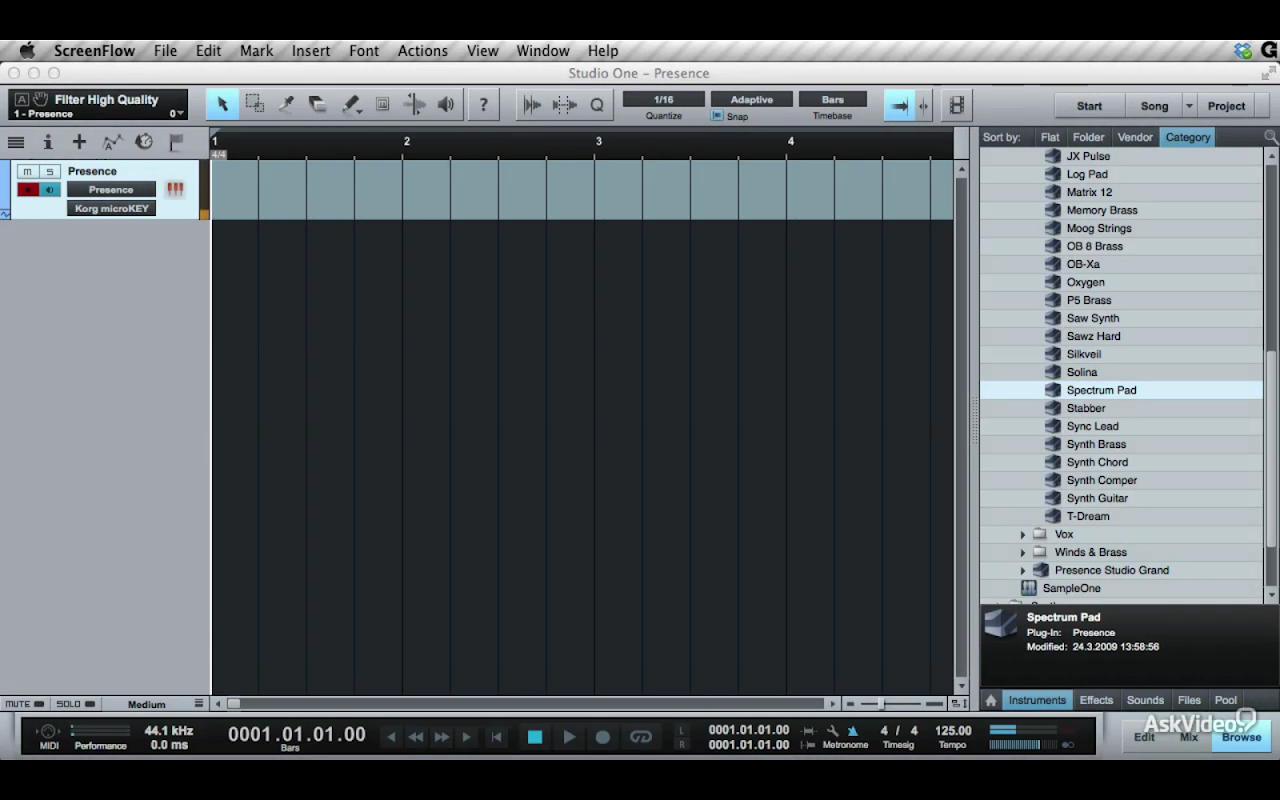Select the Listen speaker tool
Screen dimensions: 1280x800
[446, 104]
